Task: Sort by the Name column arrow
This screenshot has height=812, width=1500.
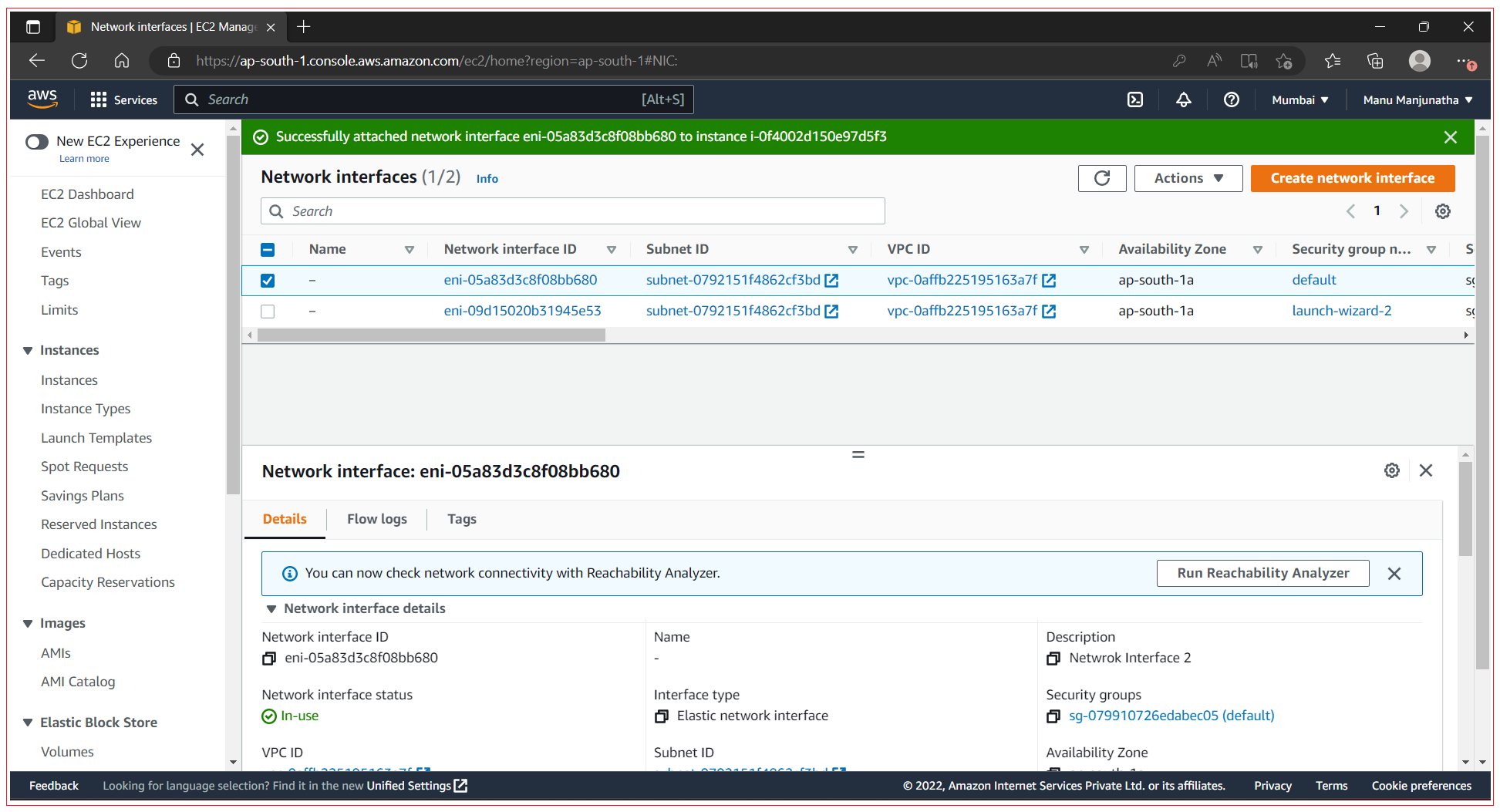Action: [x=410, y=250]
